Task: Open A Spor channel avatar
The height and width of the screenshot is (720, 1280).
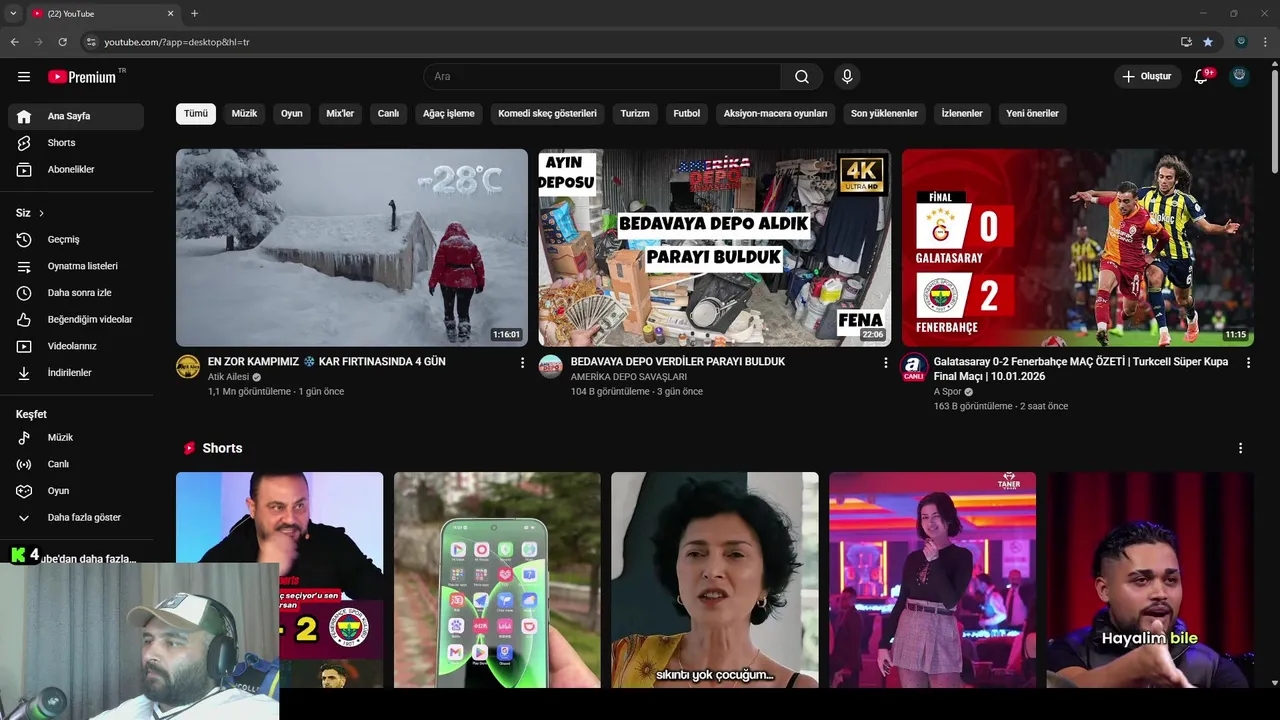Action: tap(914, 367)
